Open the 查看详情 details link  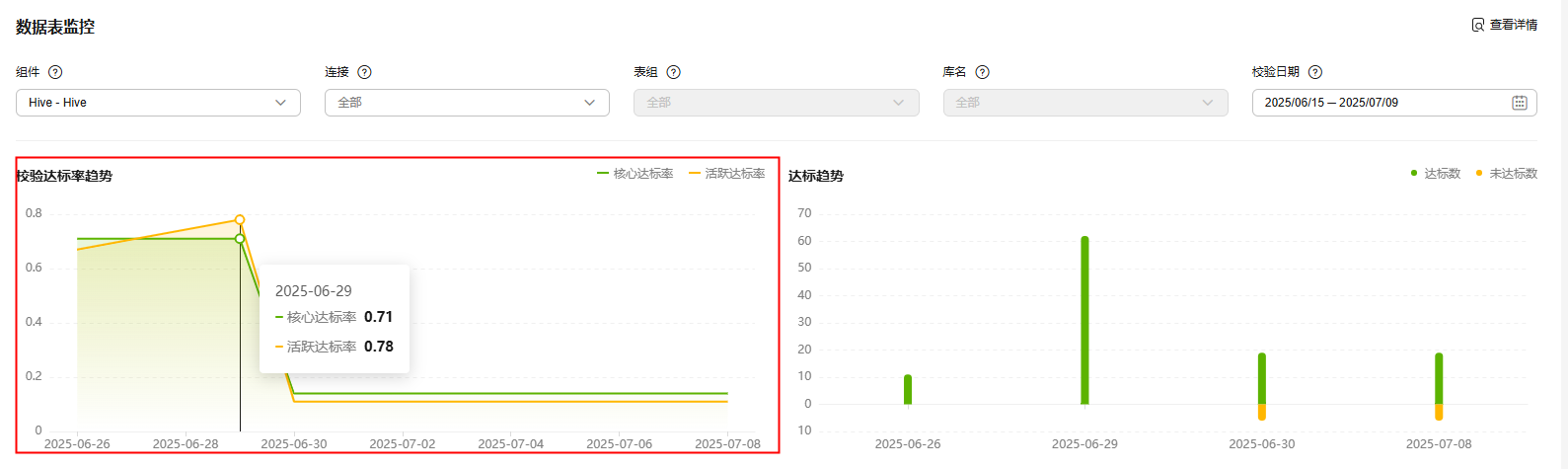[1504, 25]
